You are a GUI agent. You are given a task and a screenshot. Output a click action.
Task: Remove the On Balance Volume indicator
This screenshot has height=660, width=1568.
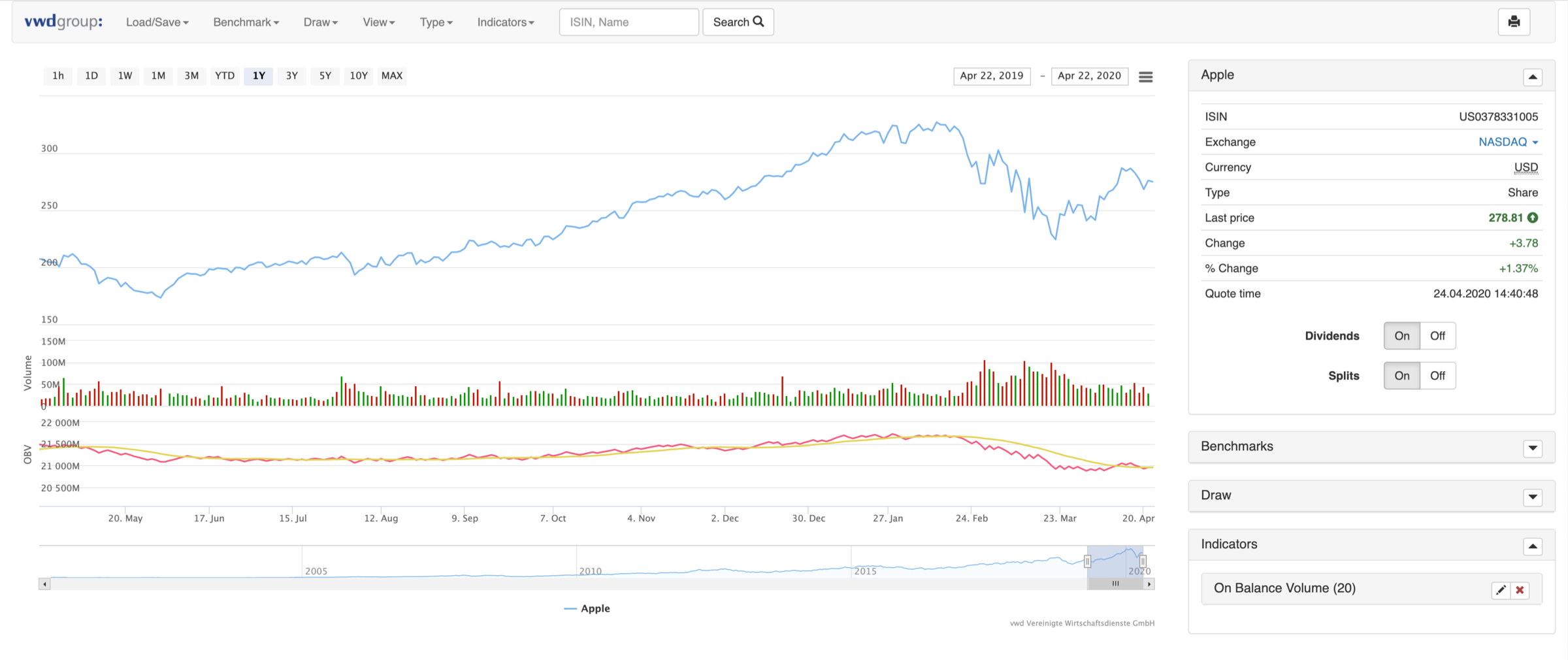point(1520,589)
